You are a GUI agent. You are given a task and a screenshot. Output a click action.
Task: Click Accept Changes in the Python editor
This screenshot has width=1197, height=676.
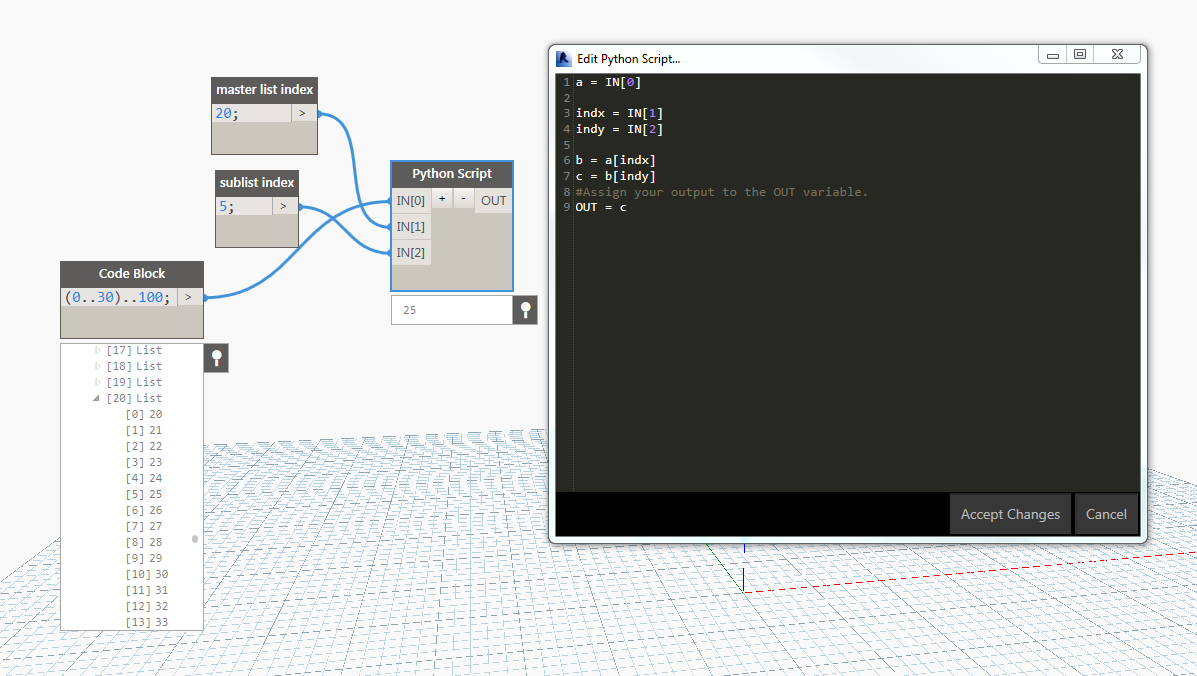click(x=1010, y=514)
